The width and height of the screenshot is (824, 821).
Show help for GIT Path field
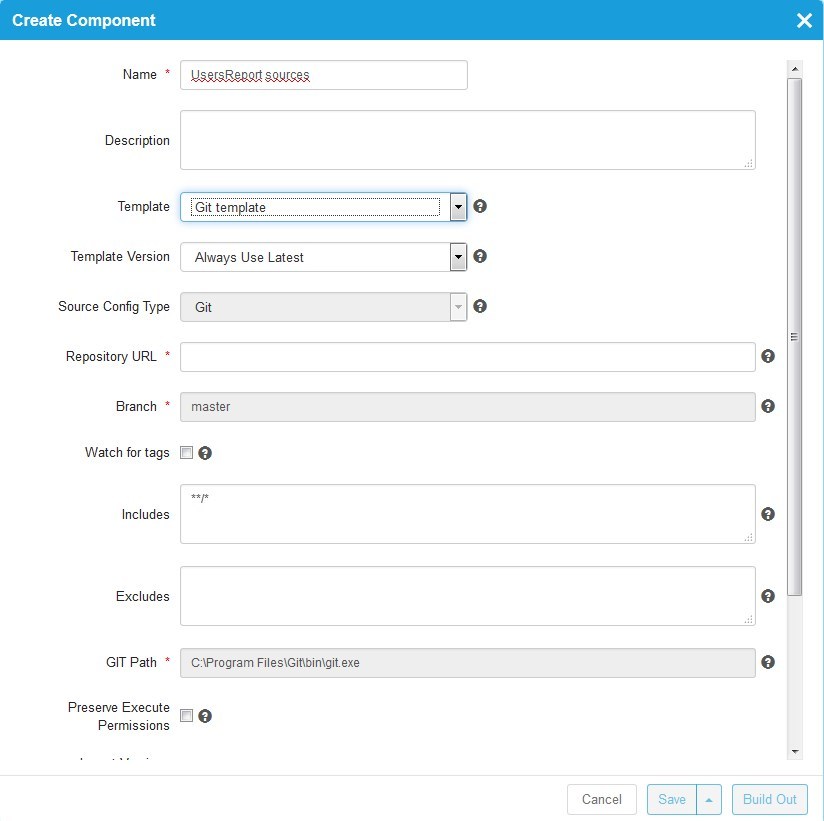click(x=768, y=662)
